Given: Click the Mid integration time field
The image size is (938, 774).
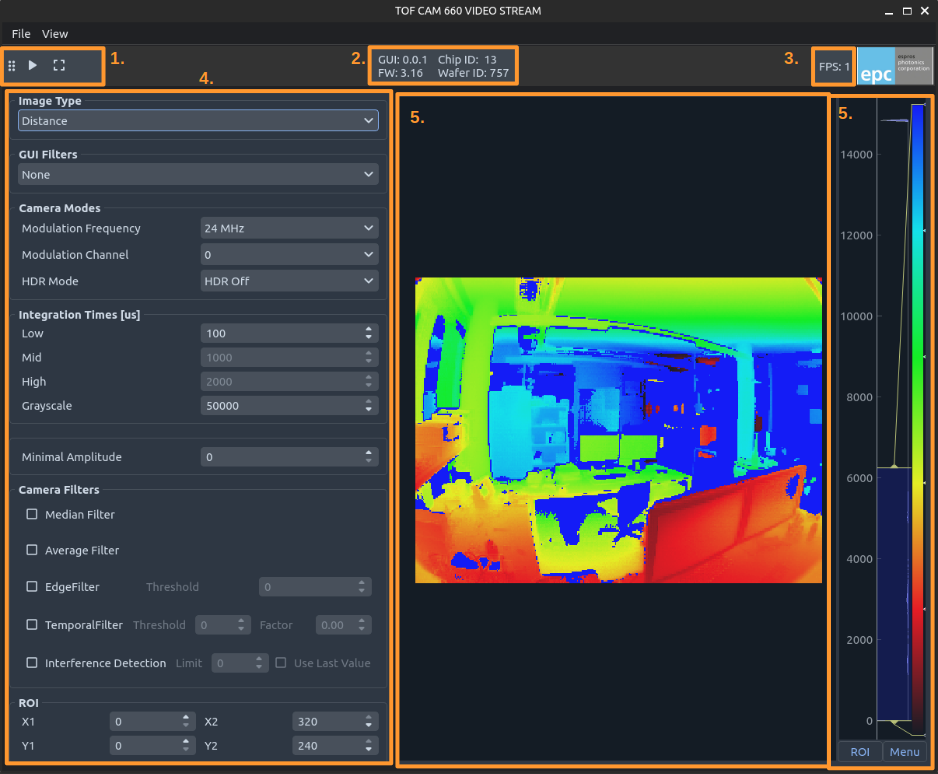Looking at the screenshot, I should pos(290,358).
